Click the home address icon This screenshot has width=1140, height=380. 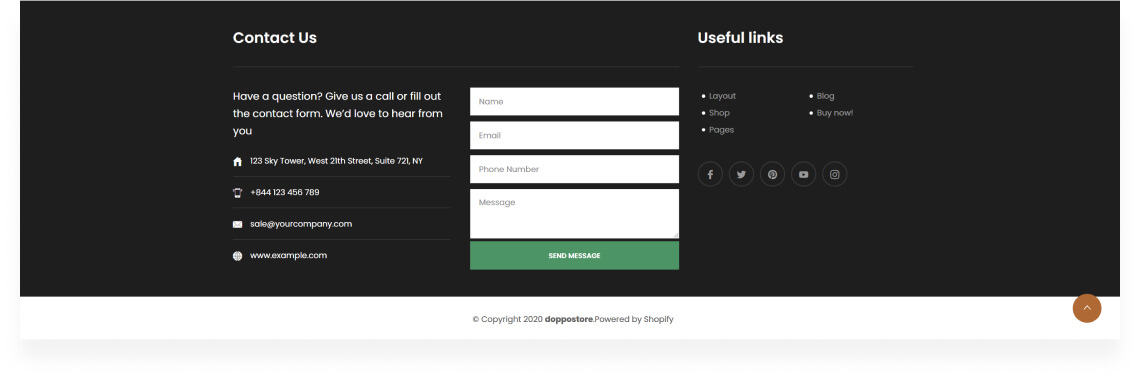237,161
